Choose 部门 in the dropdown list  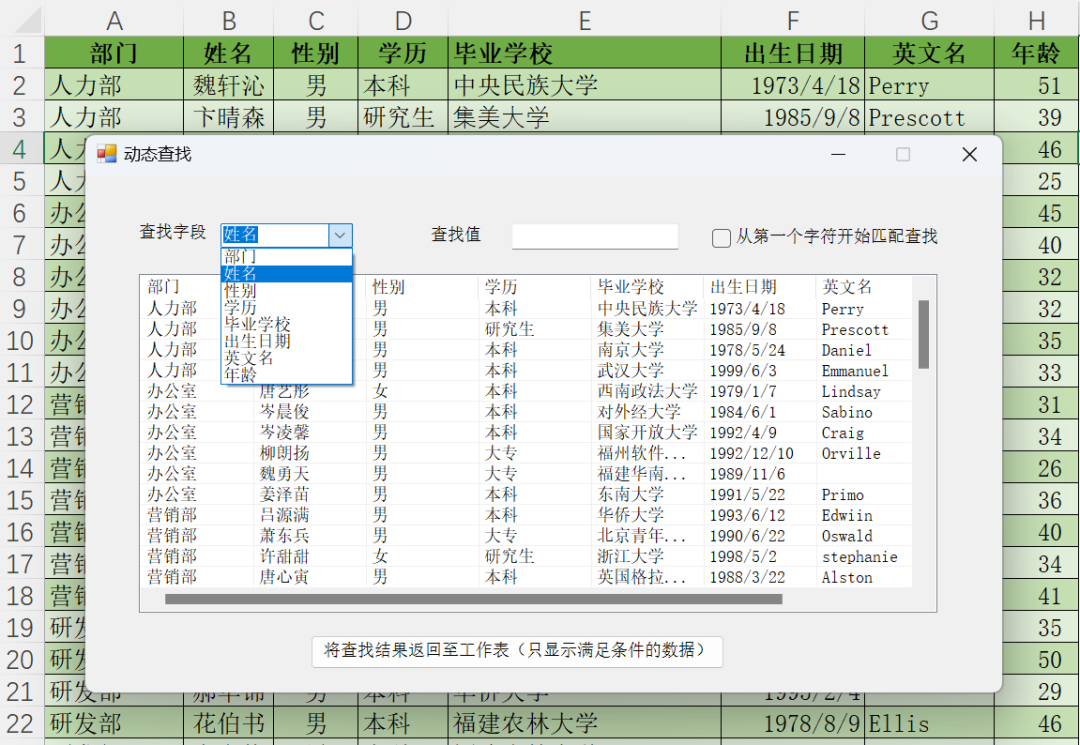(x=287, y=257)
